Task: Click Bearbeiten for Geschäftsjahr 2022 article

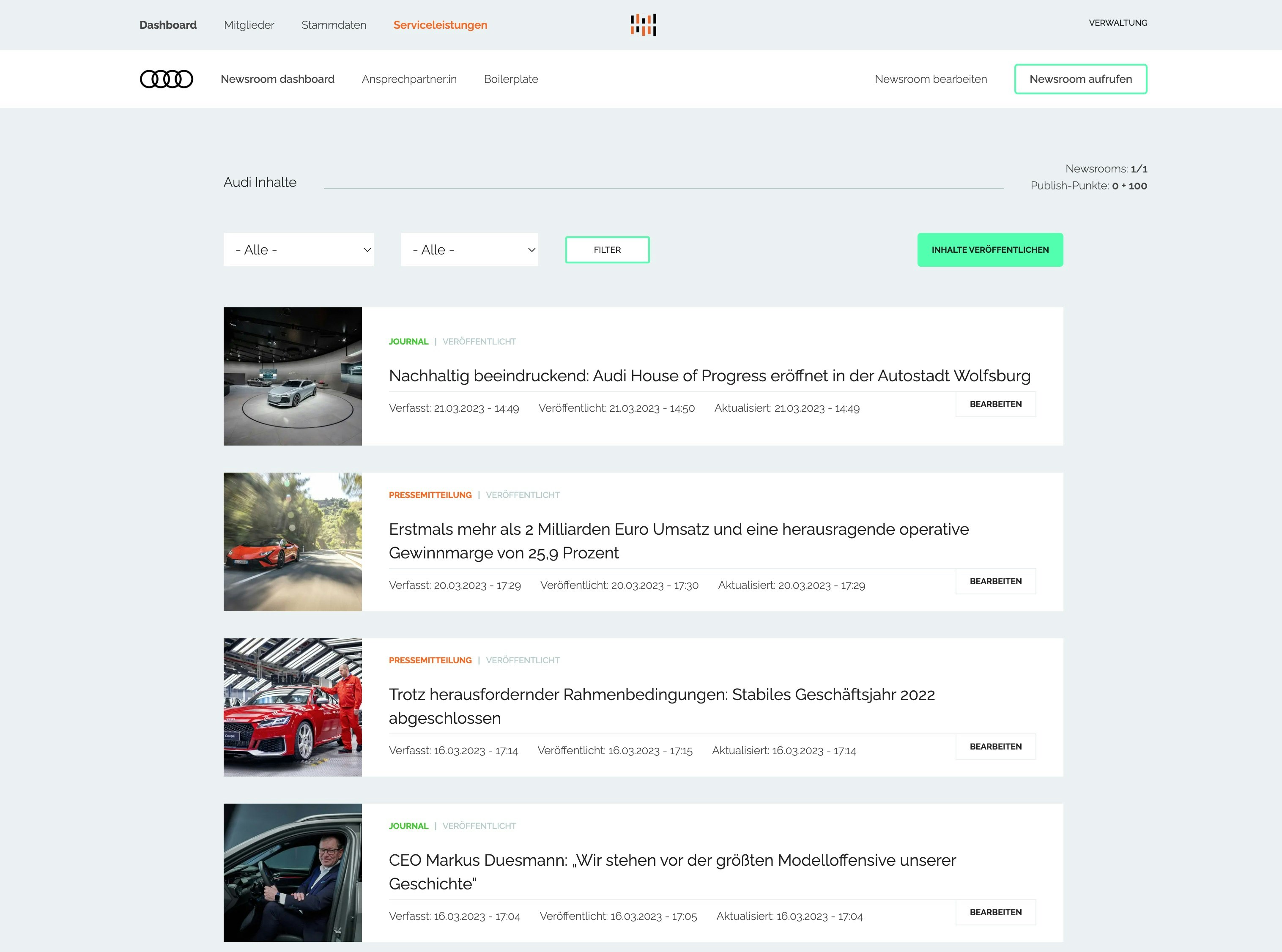Action: [x=995, y=746]
